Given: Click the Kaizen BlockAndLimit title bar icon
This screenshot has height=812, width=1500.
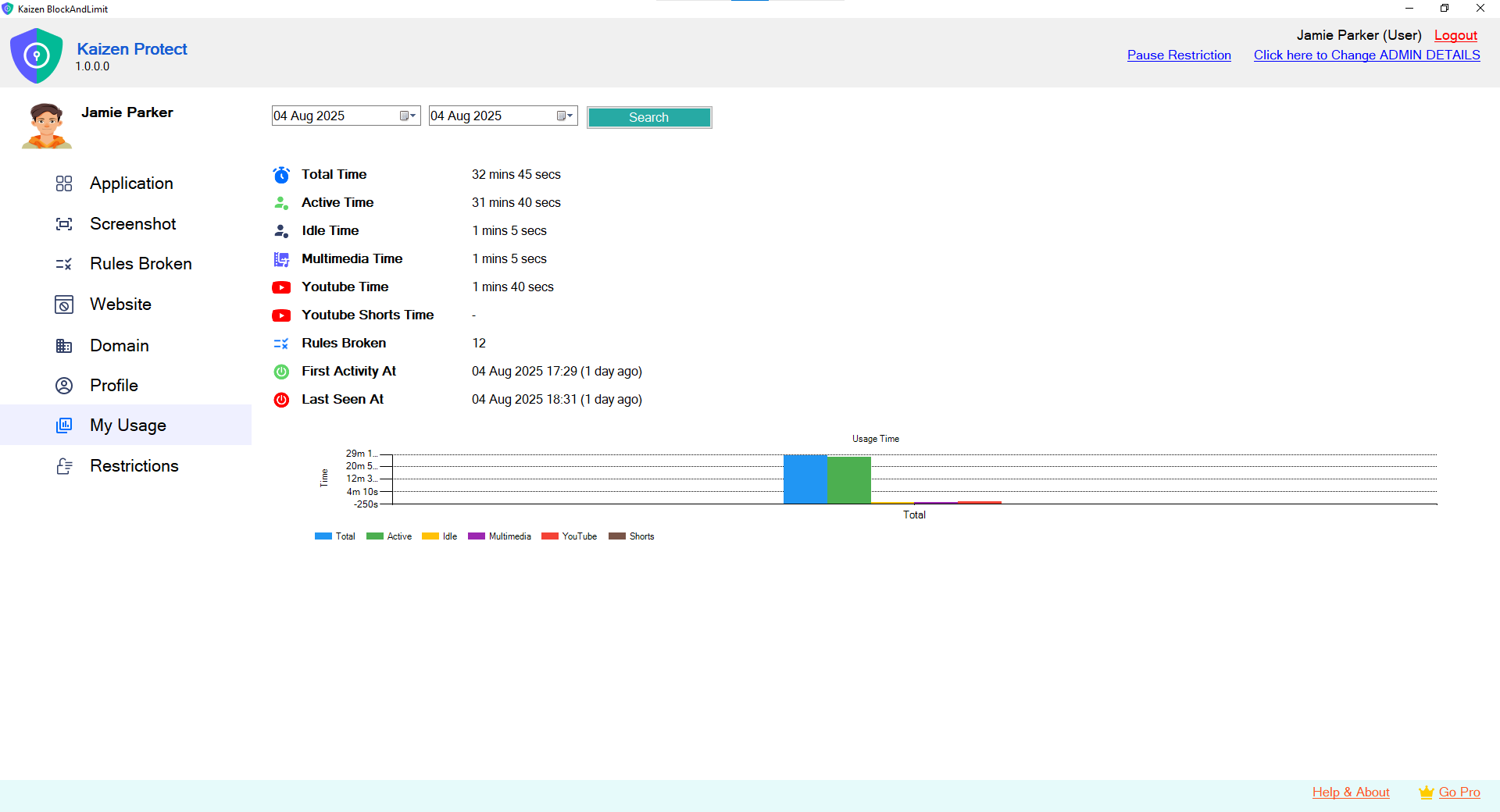Looking at the screenshot, I should [8, 9].
